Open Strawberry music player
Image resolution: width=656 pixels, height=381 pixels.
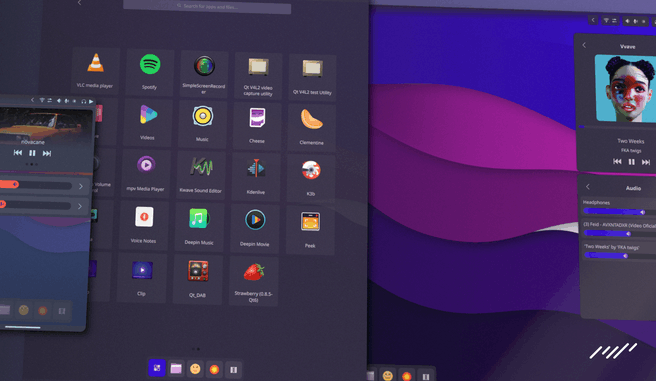click(x=254, y=281)
